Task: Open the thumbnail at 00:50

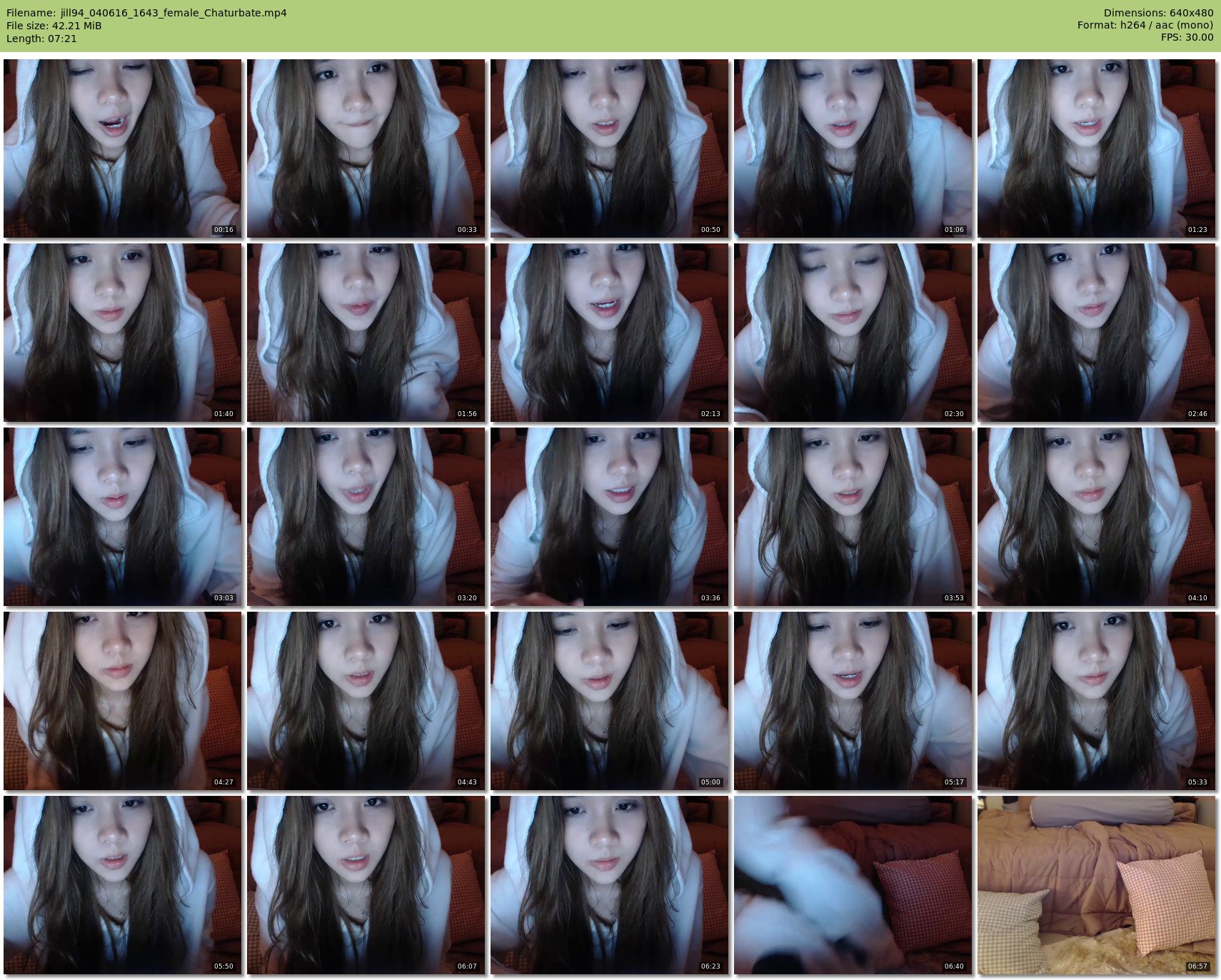Action: (x=609, y=148)
